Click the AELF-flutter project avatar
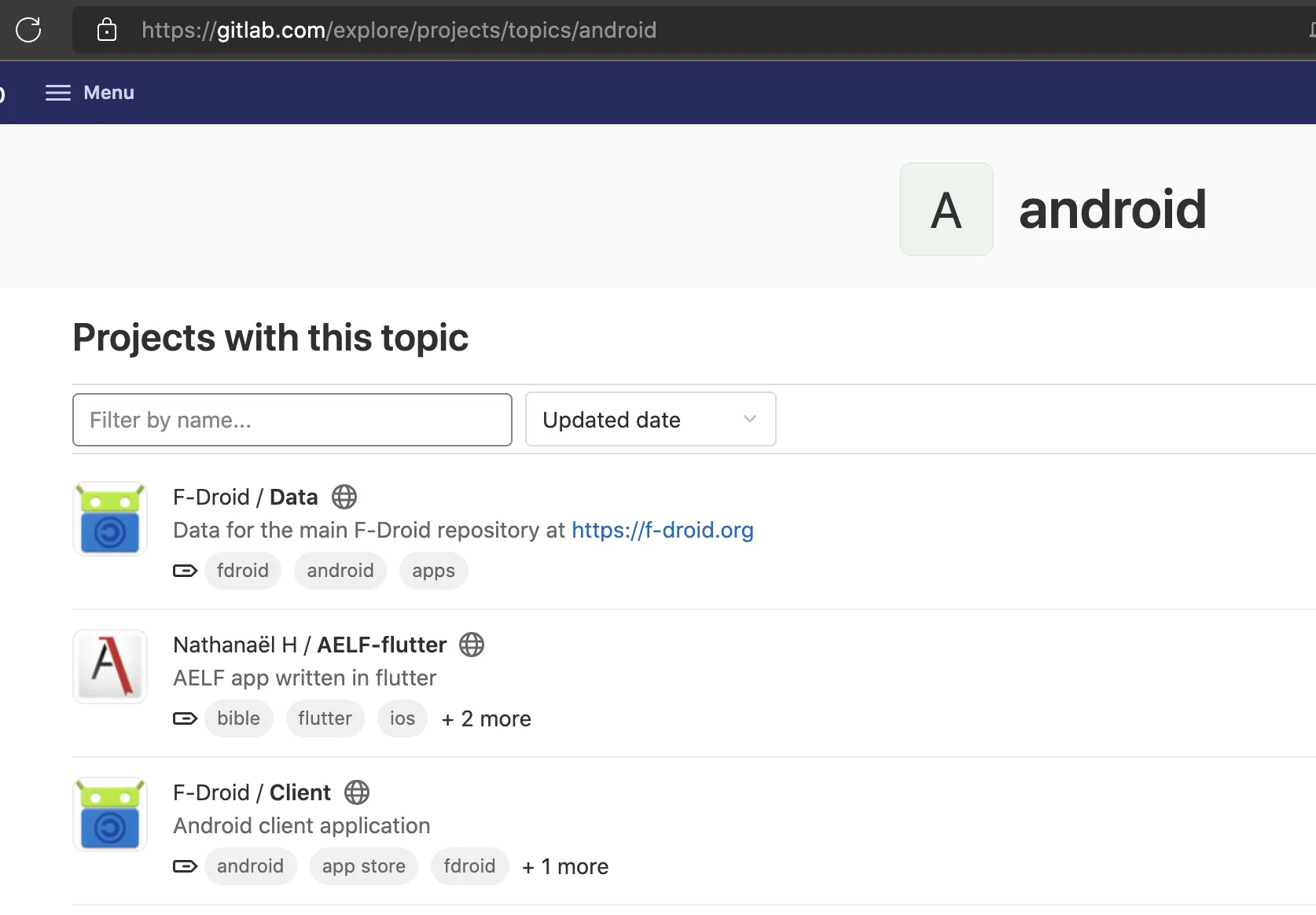This screenshot has height=915, width=1316. click(110, 667)
